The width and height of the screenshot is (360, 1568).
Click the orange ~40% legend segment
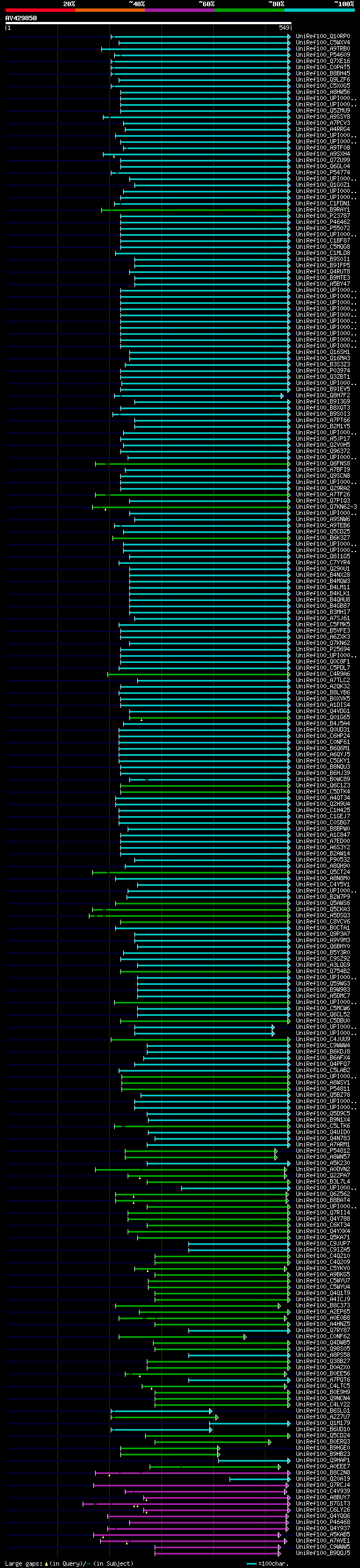click(x=110, y=10)
